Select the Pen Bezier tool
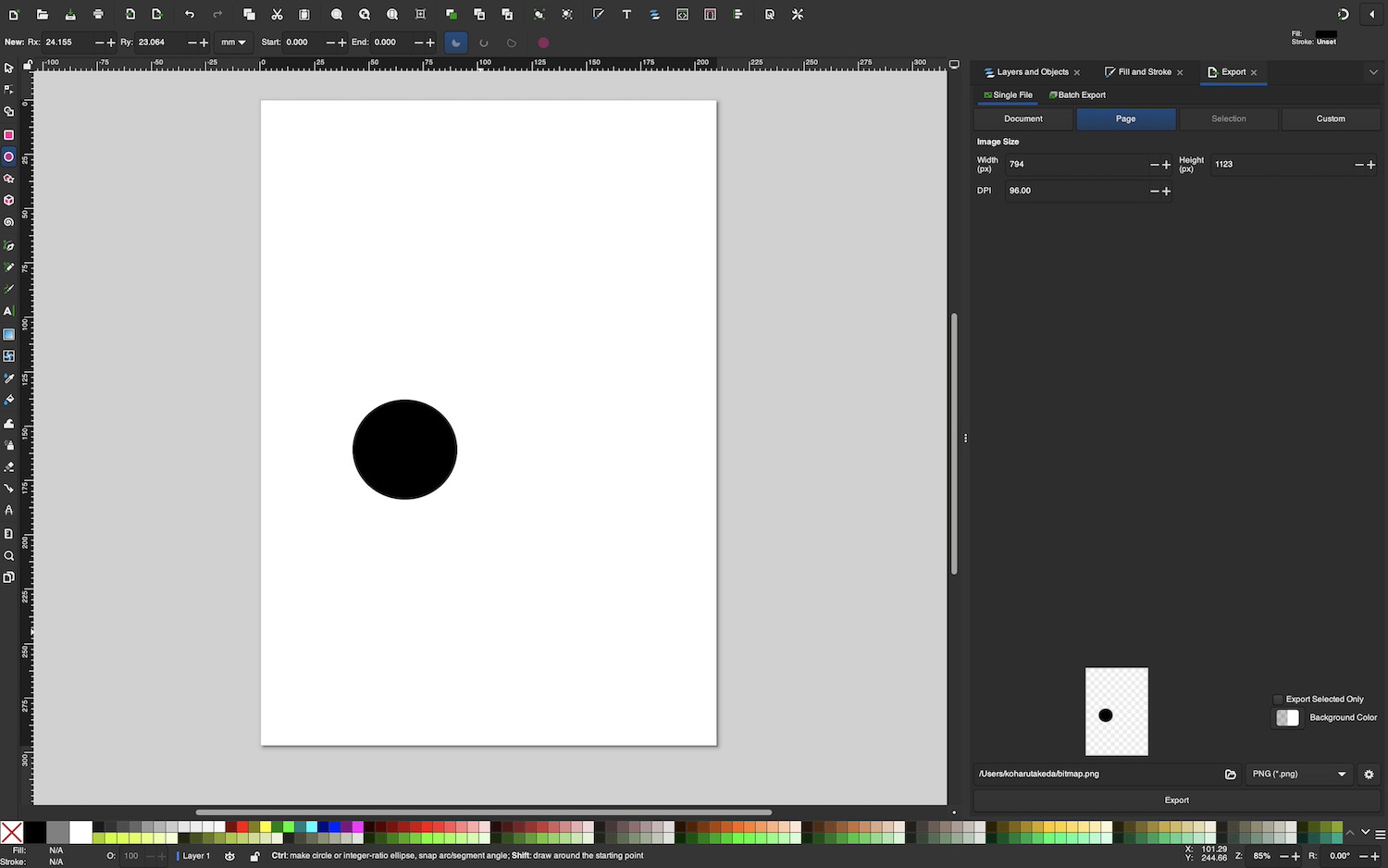Screen dimensions: 1388x868 point(9,246)
